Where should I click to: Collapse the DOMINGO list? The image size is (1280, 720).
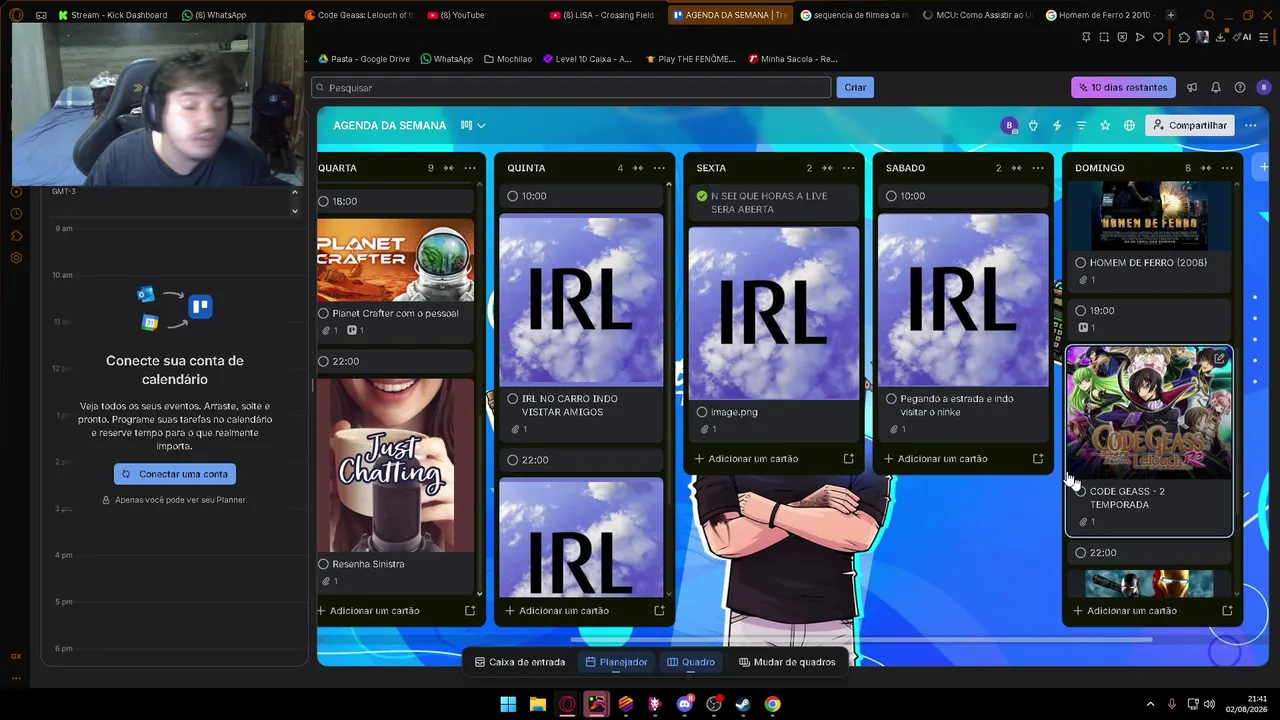pyautogui.click(x=1206, y=168)
